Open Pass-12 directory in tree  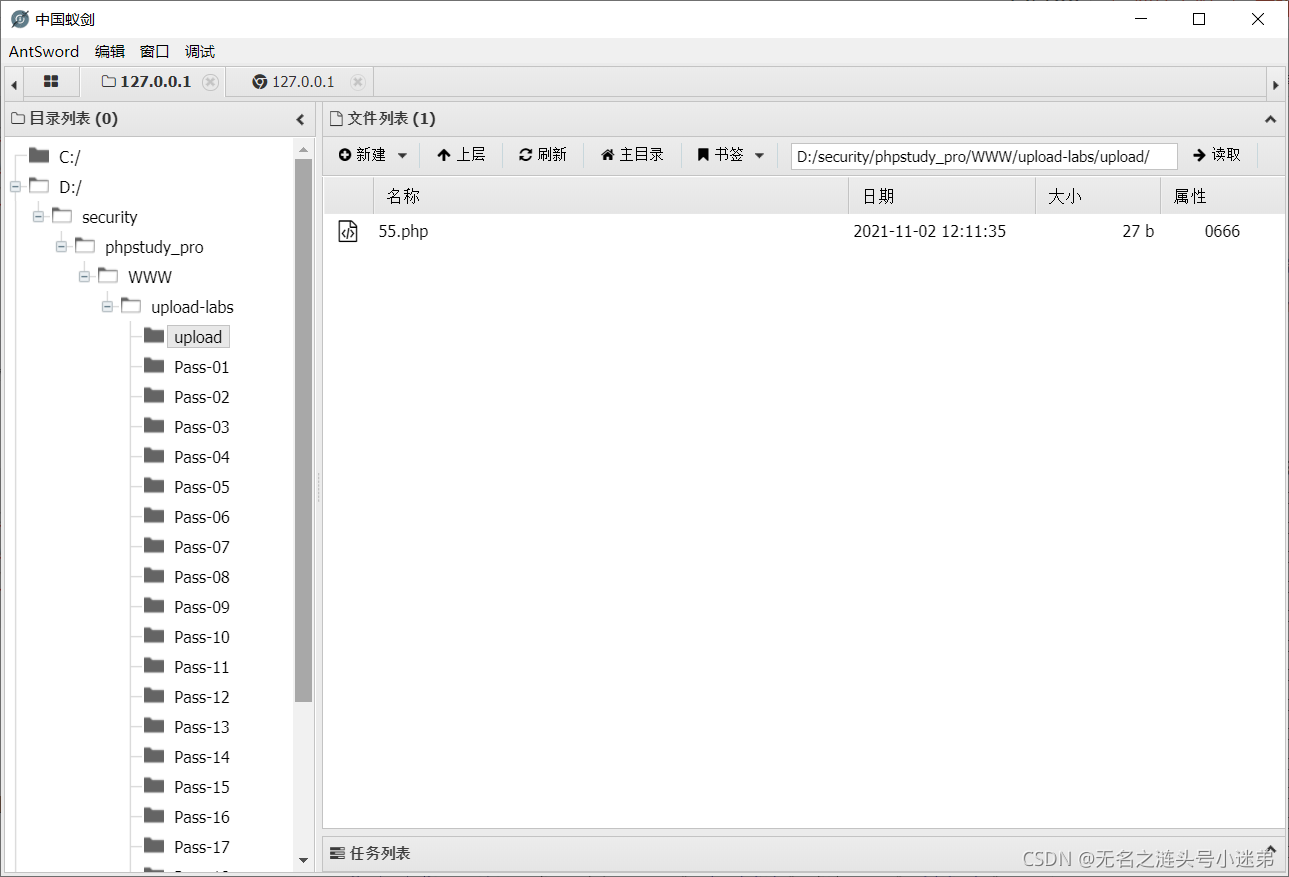coord(202,697)
